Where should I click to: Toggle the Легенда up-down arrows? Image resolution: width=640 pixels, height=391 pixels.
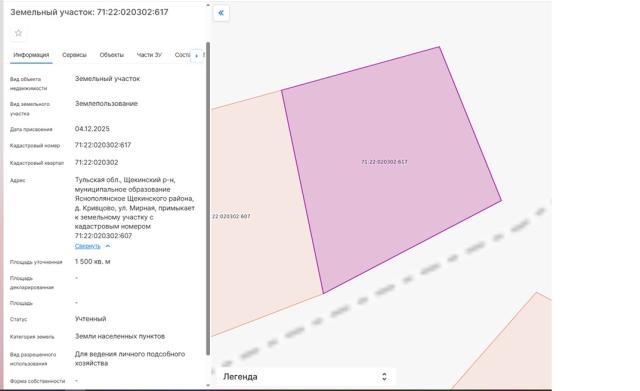(384, 377)
